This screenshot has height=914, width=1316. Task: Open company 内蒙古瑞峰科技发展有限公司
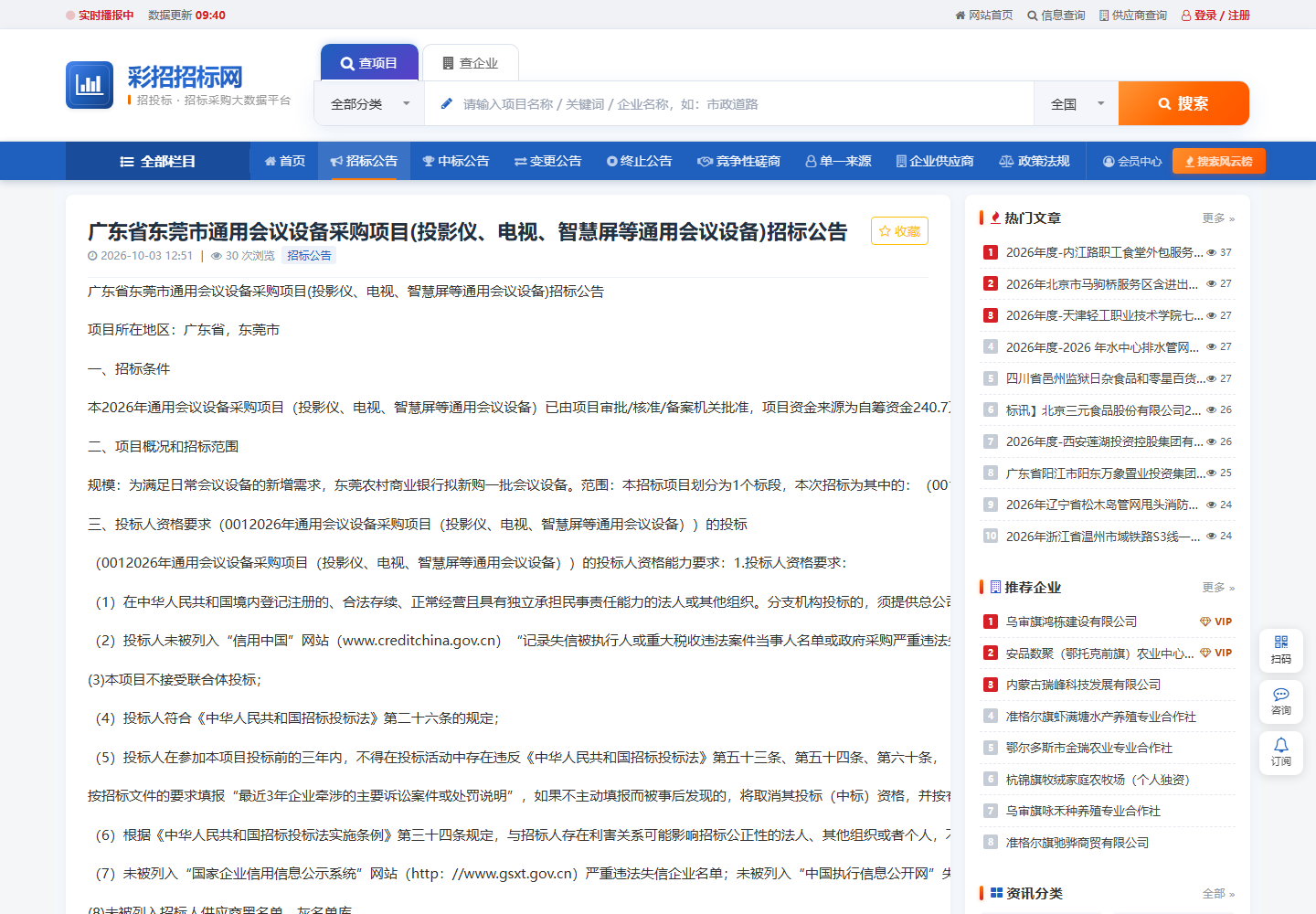point(1084,685)
